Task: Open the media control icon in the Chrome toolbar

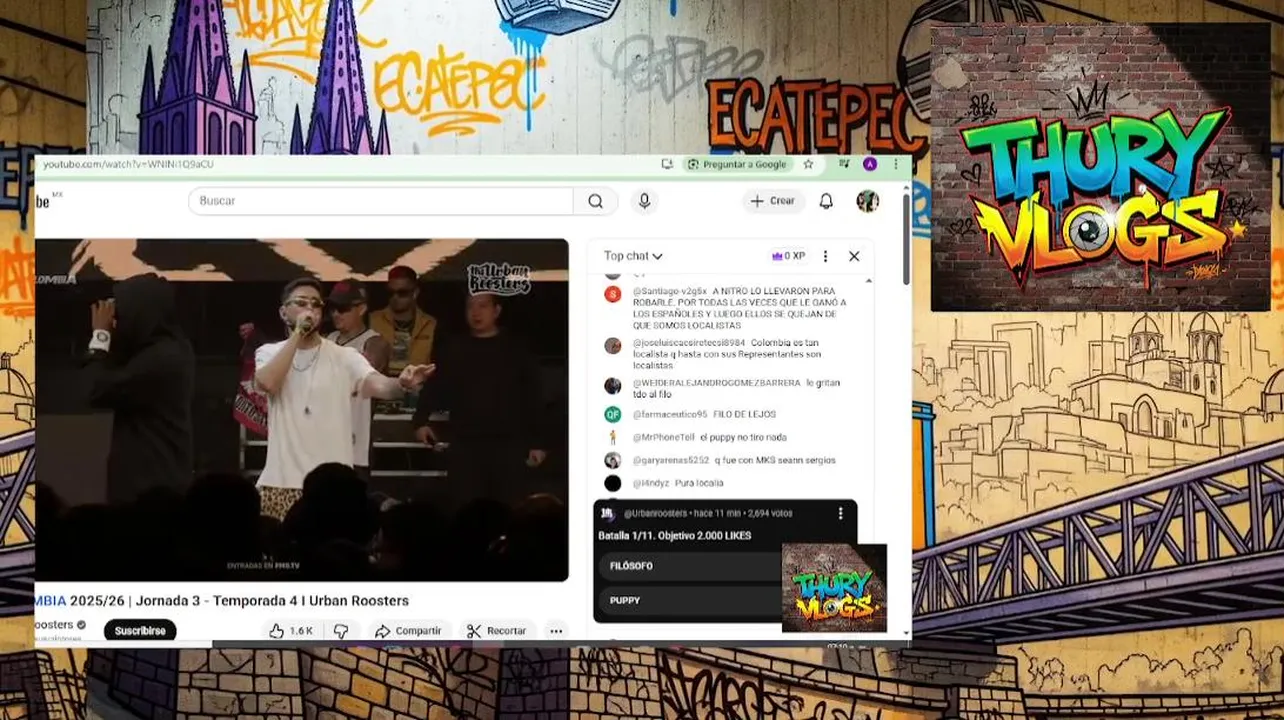Action: 845,164
